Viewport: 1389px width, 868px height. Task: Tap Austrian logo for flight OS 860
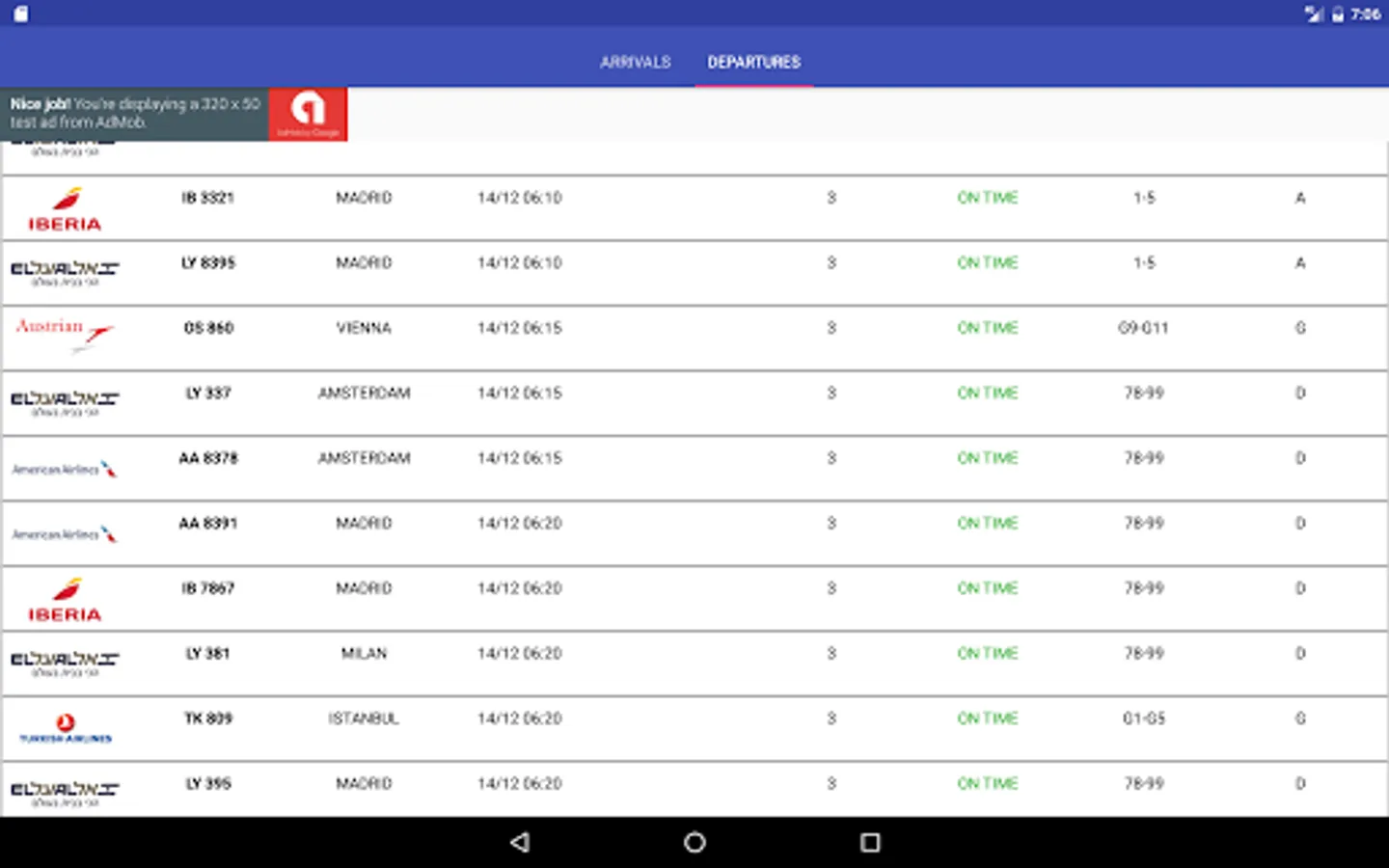[65, 335]
